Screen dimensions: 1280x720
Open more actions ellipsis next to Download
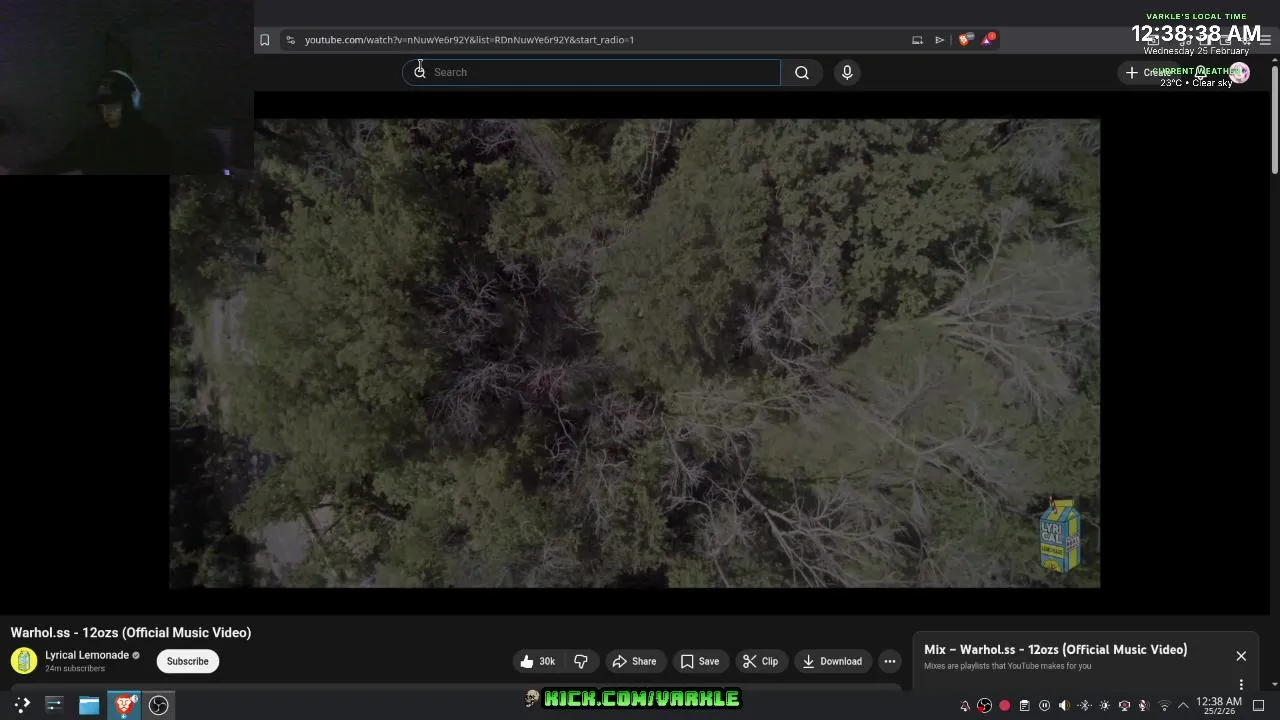click(890, 661)
